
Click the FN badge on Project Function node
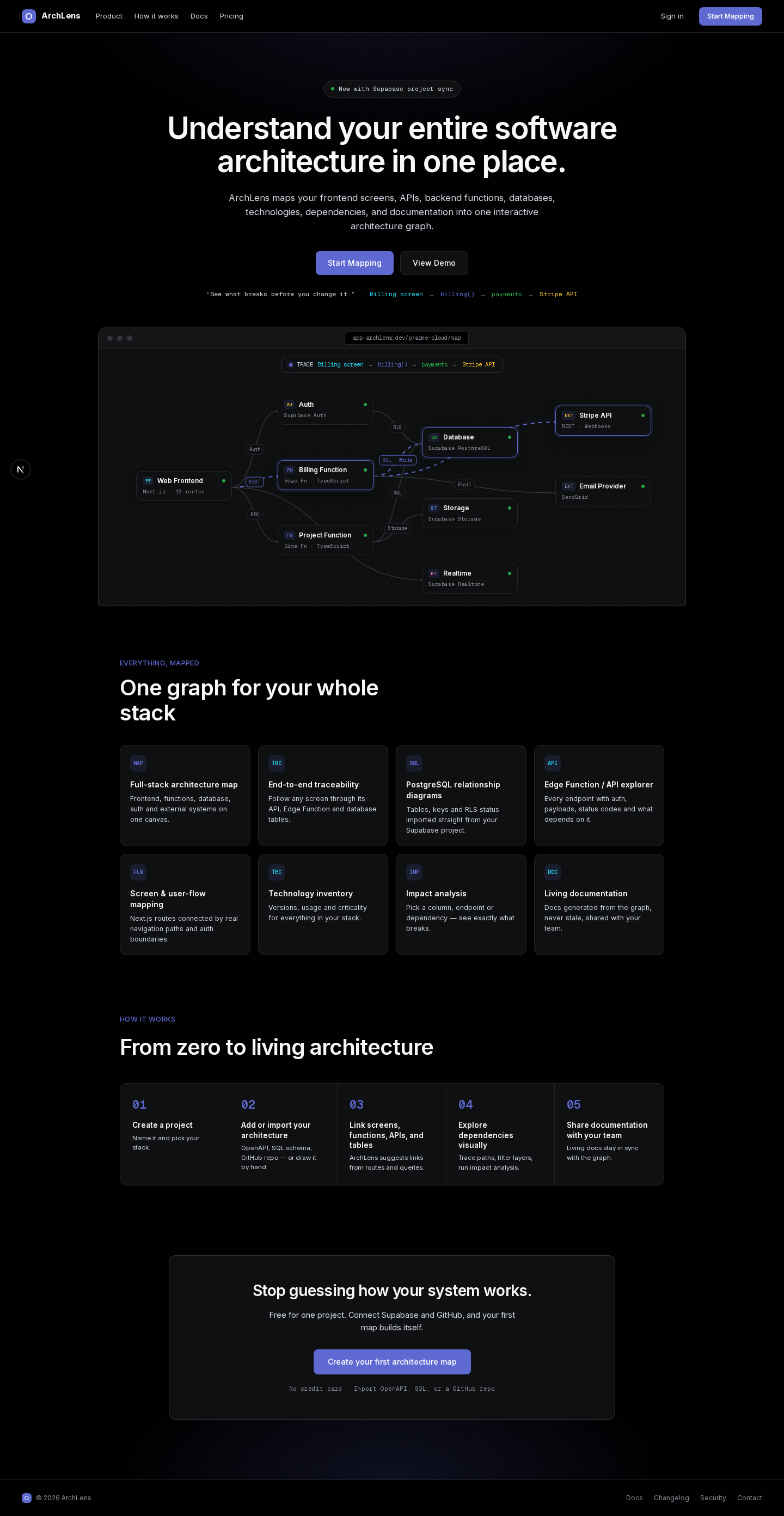(290, 535)
